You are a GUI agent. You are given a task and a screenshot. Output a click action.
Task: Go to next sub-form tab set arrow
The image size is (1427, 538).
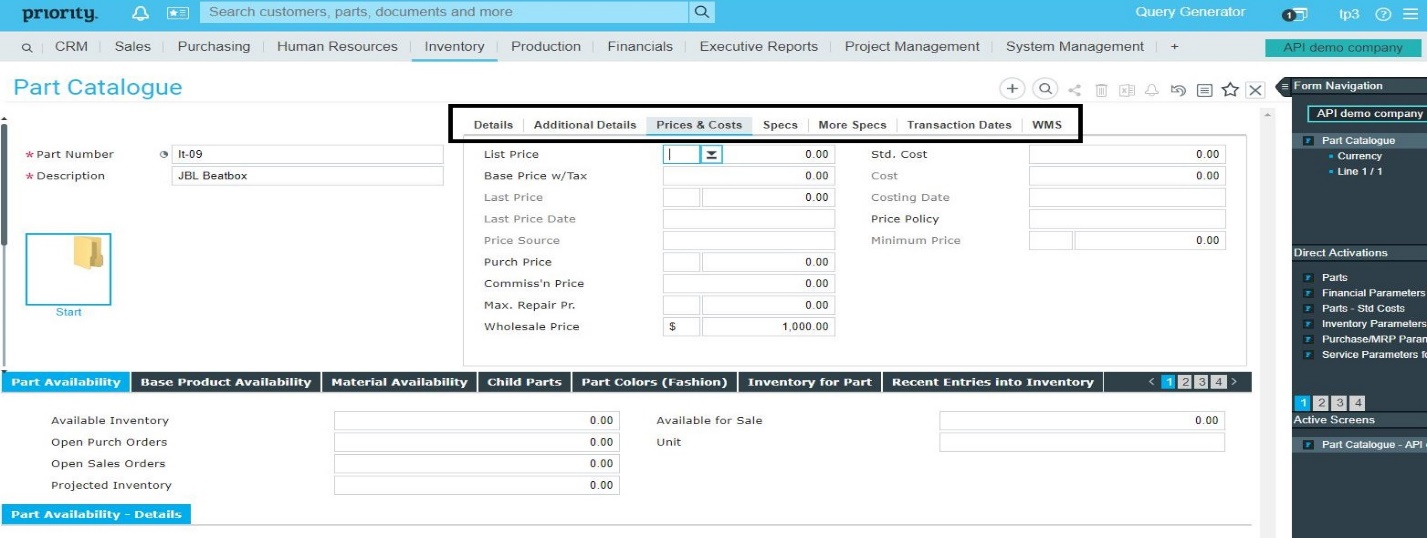(1234, 382)
